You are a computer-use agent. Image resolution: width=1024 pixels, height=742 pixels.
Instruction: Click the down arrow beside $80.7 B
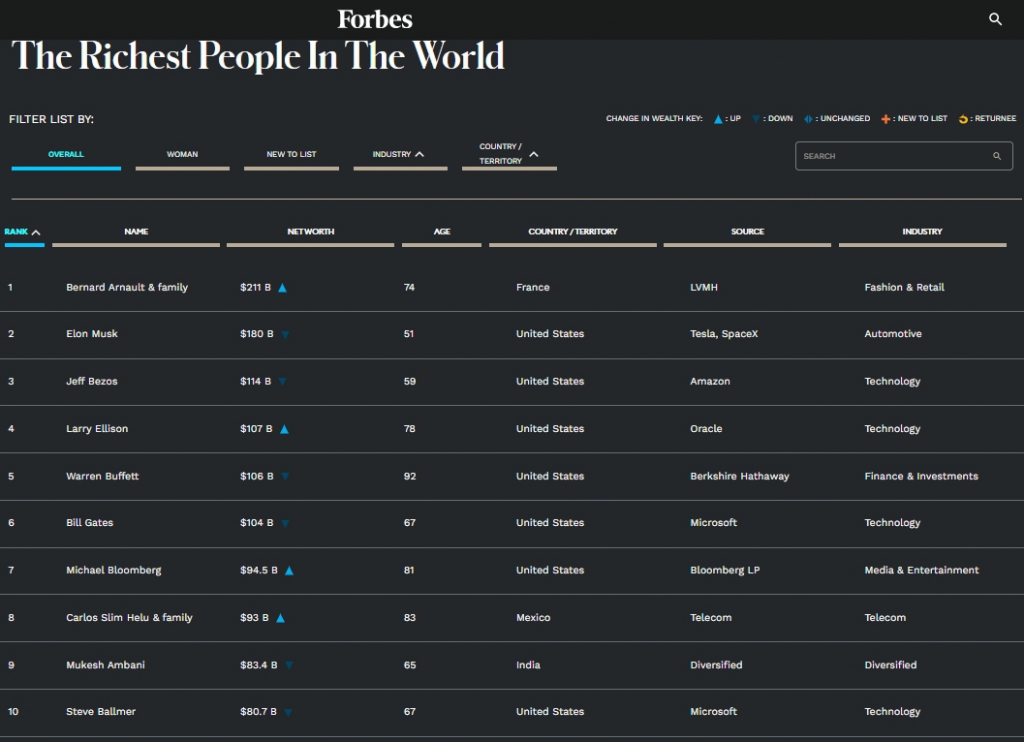pyautogui.click(x=288, y=712)
